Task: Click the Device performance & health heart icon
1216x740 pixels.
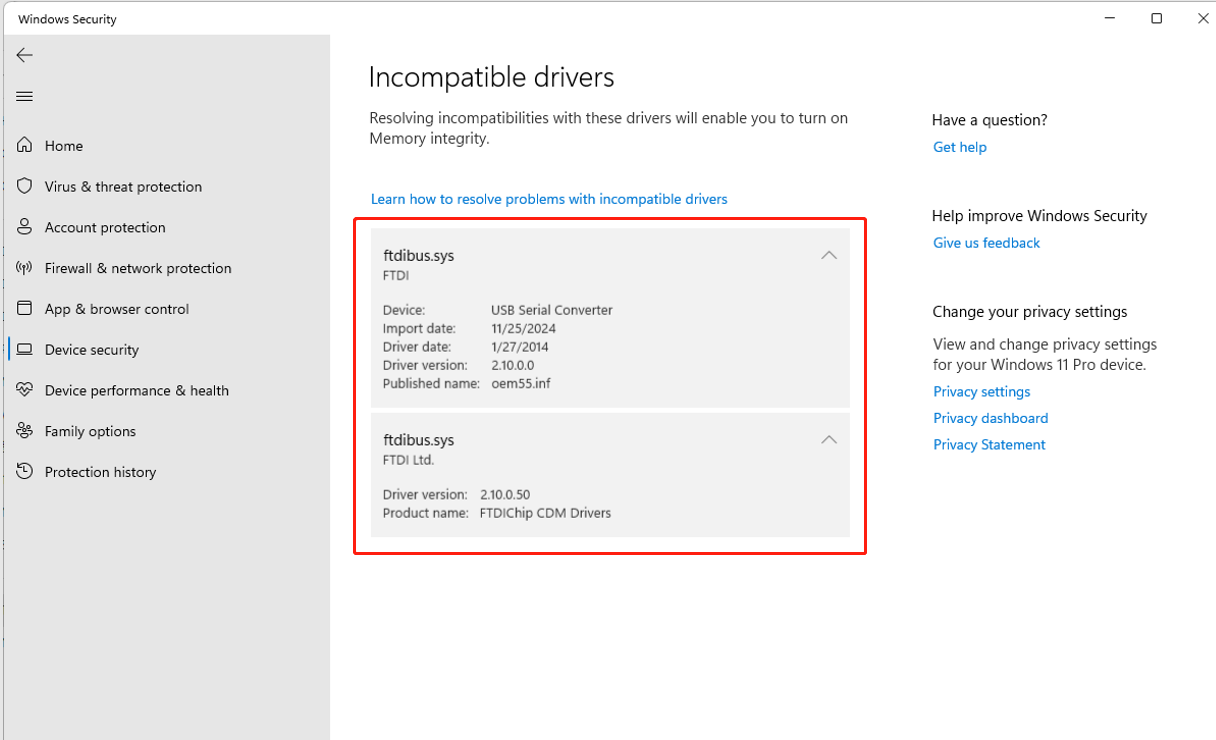Action: [25, 390]
